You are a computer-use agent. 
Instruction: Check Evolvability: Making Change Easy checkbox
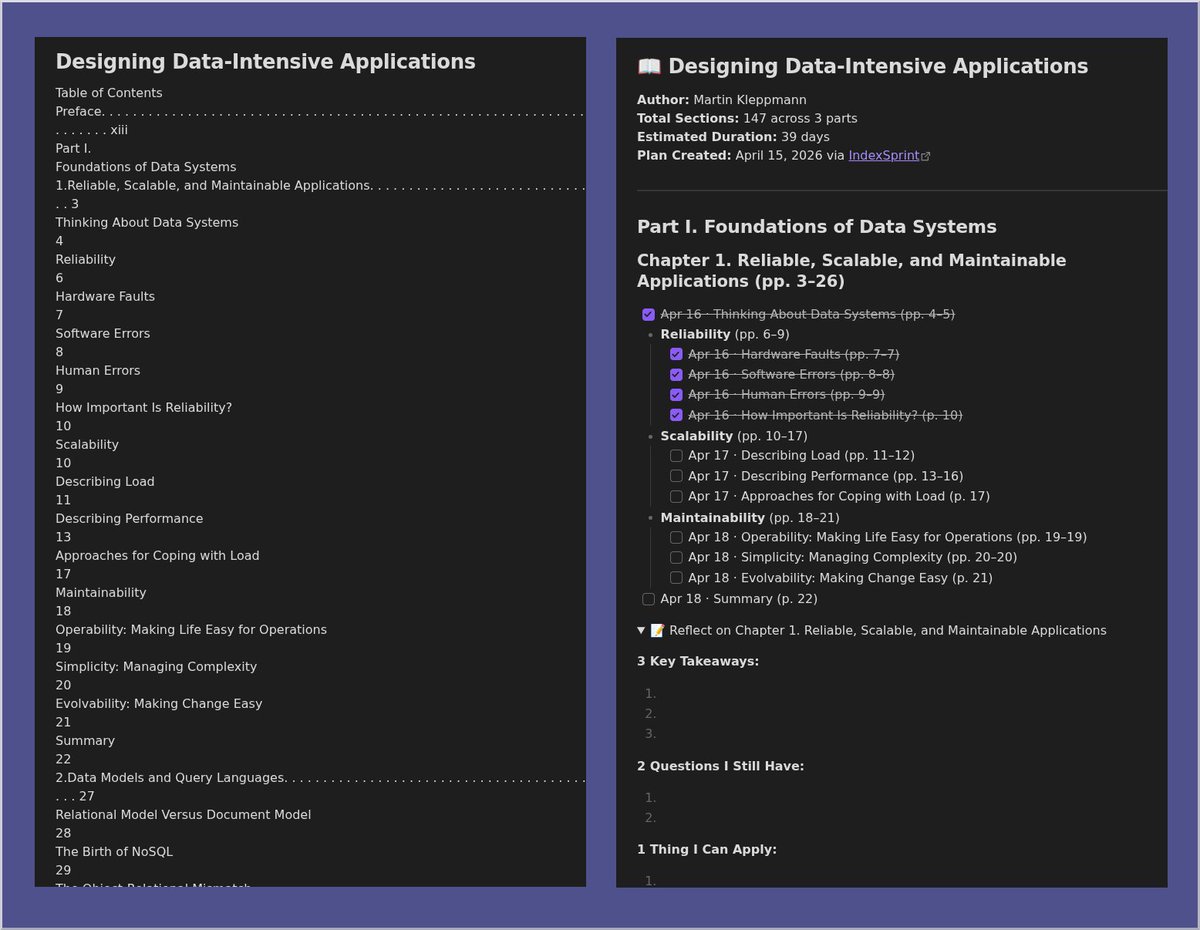pos(676,578)
